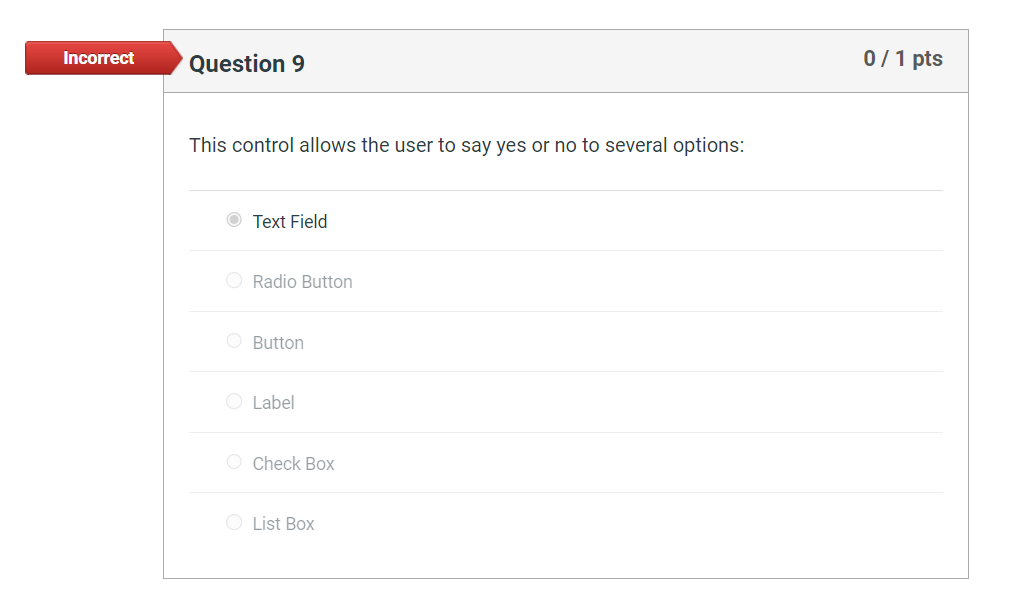Viewport: 1028px width, 616px height.
Task: Click the question prompt sentence
Action: coord(466,146)
